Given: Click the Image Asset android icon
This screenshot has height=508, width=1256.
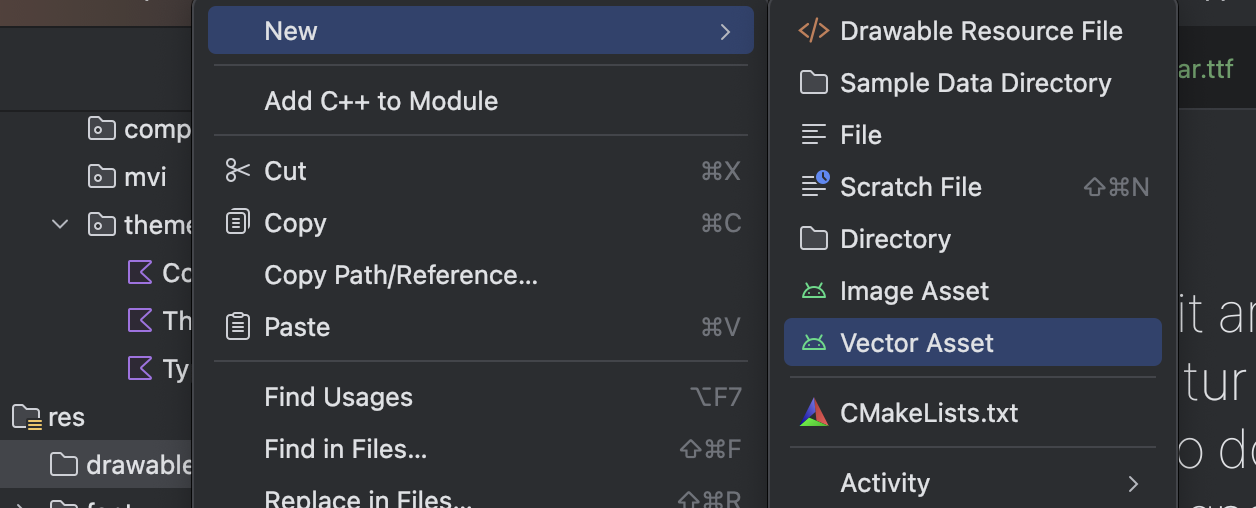Looking at the screenshot, I should tap(814, 291).
